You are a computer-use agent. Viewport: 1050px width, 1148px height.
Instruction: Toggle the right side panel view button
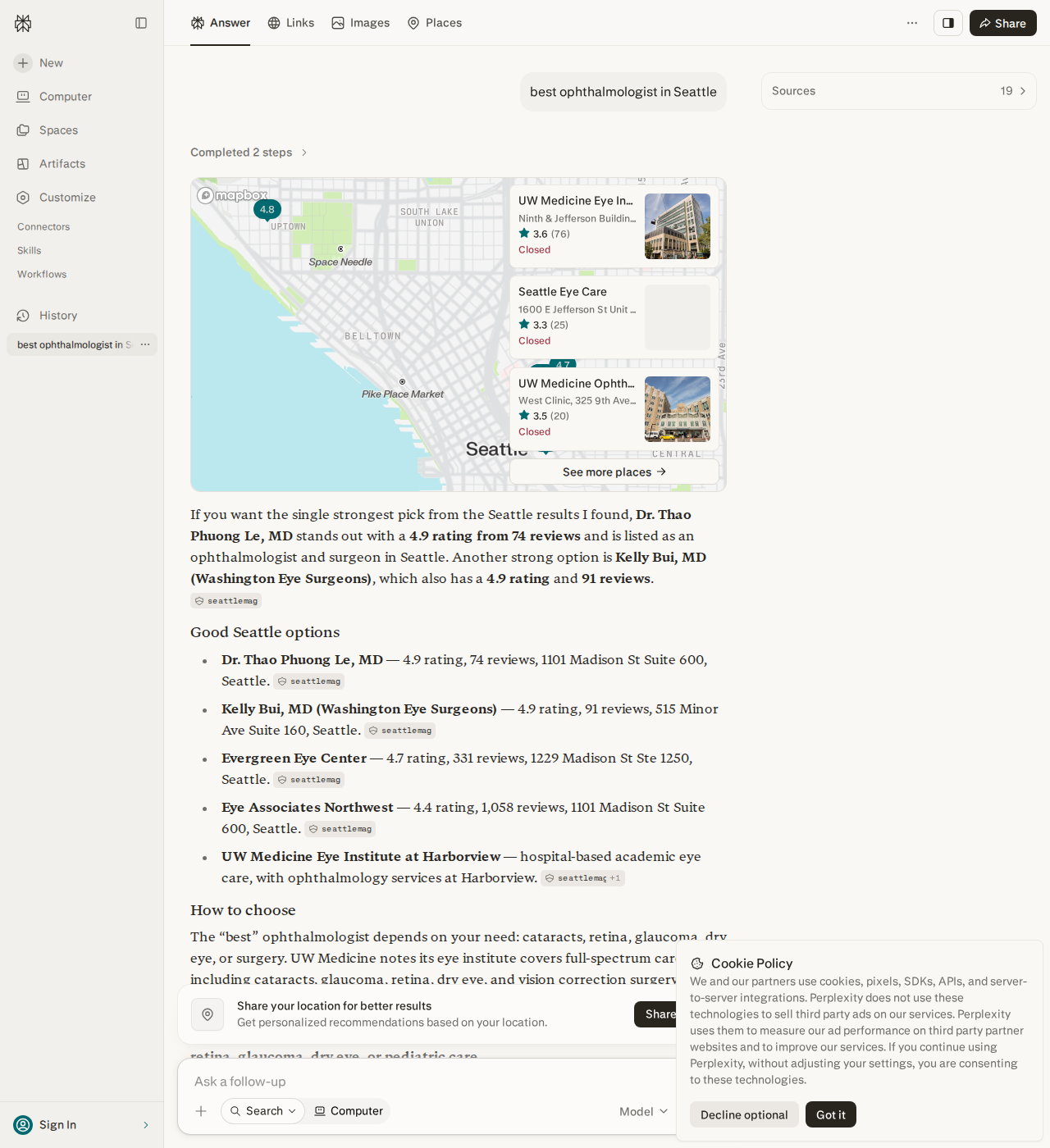[948, 23]
